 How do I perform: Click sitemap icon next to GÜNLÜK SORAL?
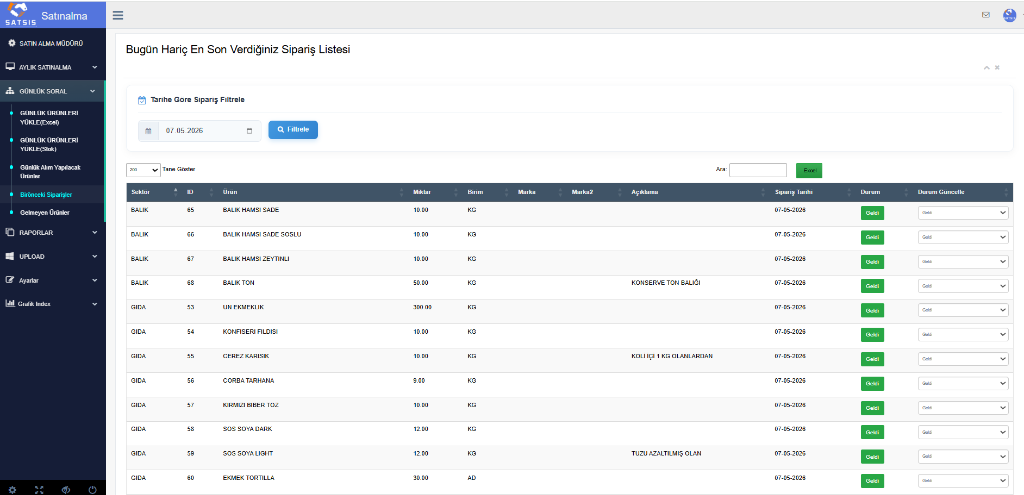coord(10,91)
